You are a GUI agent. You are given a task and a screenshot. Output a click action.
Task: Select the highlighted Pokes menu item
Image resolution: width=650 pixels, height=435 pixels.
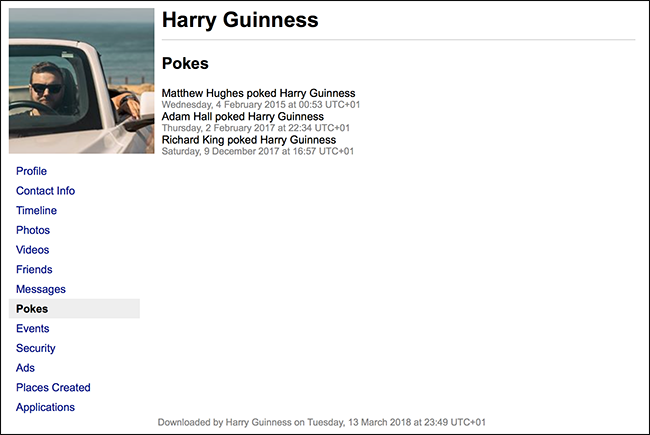coord(32,309)
